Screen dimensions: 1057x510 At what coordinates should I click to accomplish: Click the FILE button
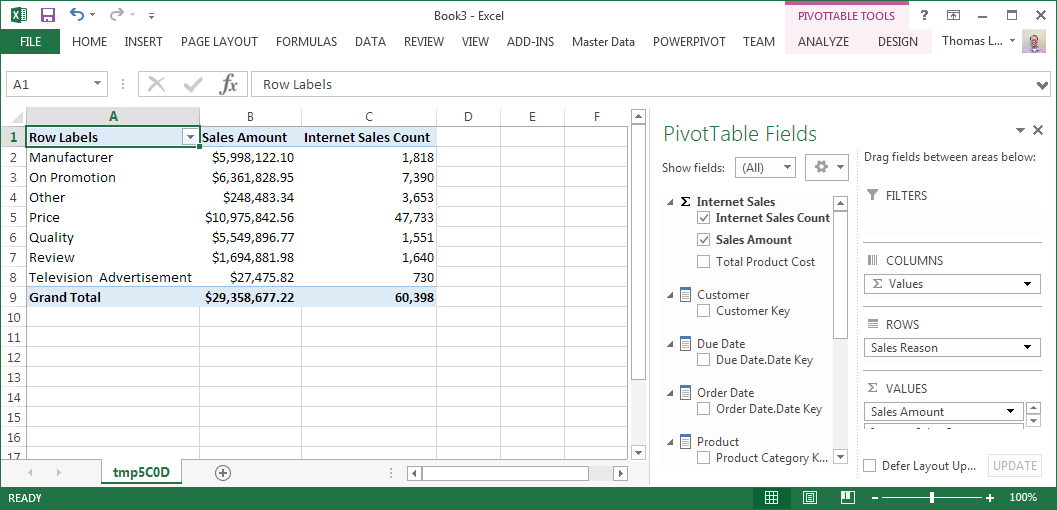tap(30, 42)
